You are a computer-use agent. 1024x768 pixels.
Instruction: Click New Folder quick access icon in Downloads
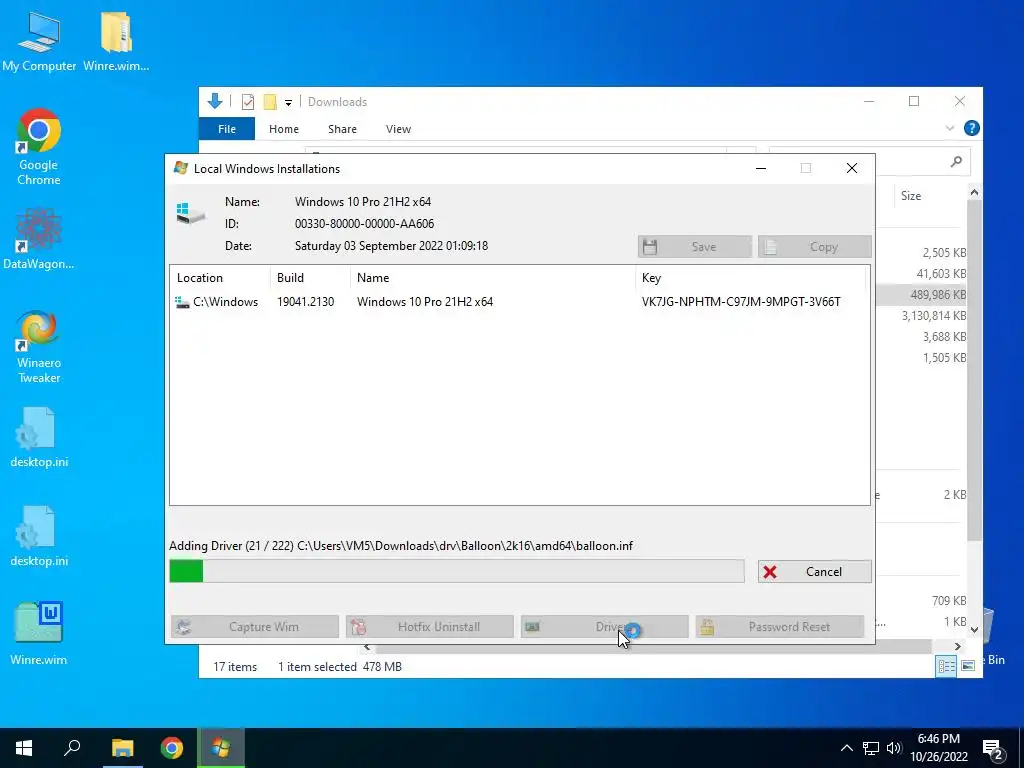click(x=270, y=102)
